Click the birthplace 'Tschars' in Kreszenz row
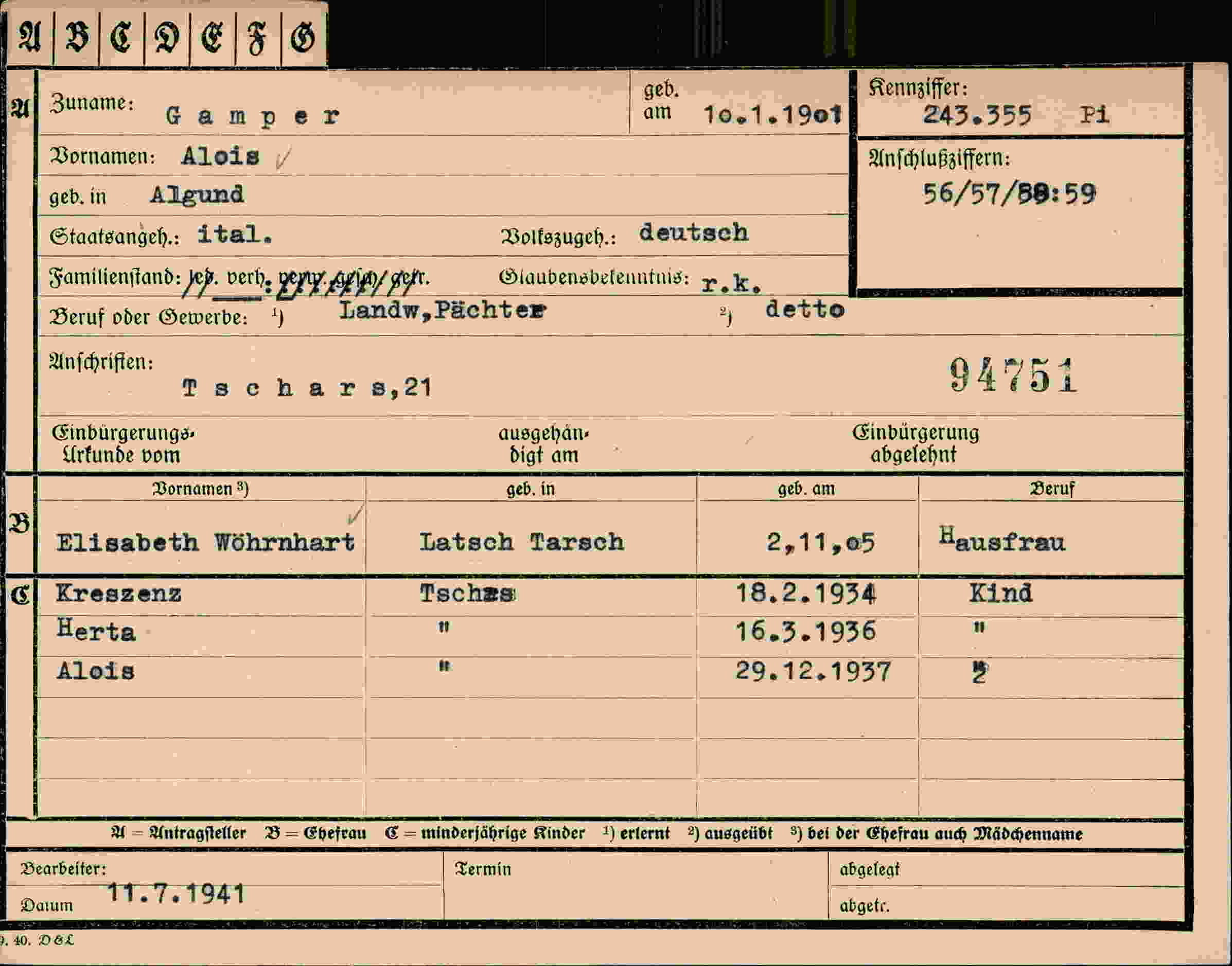 point(467,593)
